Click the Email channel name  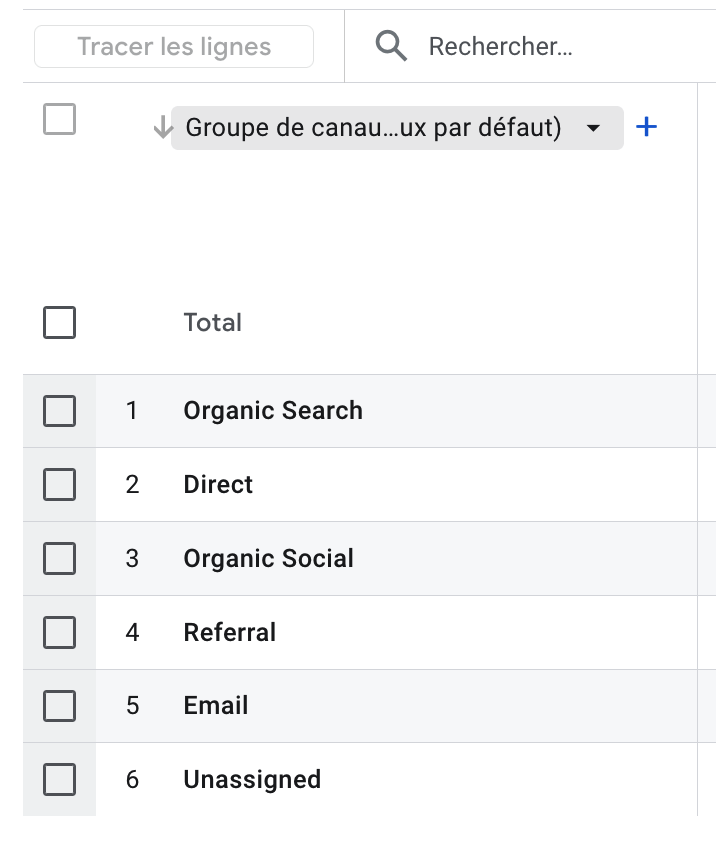coord(215,706)
